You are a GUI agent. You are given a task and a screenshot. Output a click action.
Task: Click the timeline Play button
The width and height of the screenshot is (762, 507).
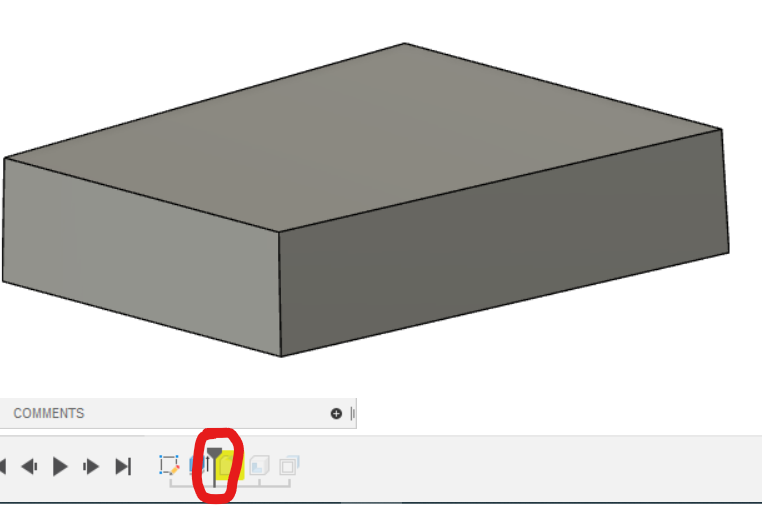[60, 466]
